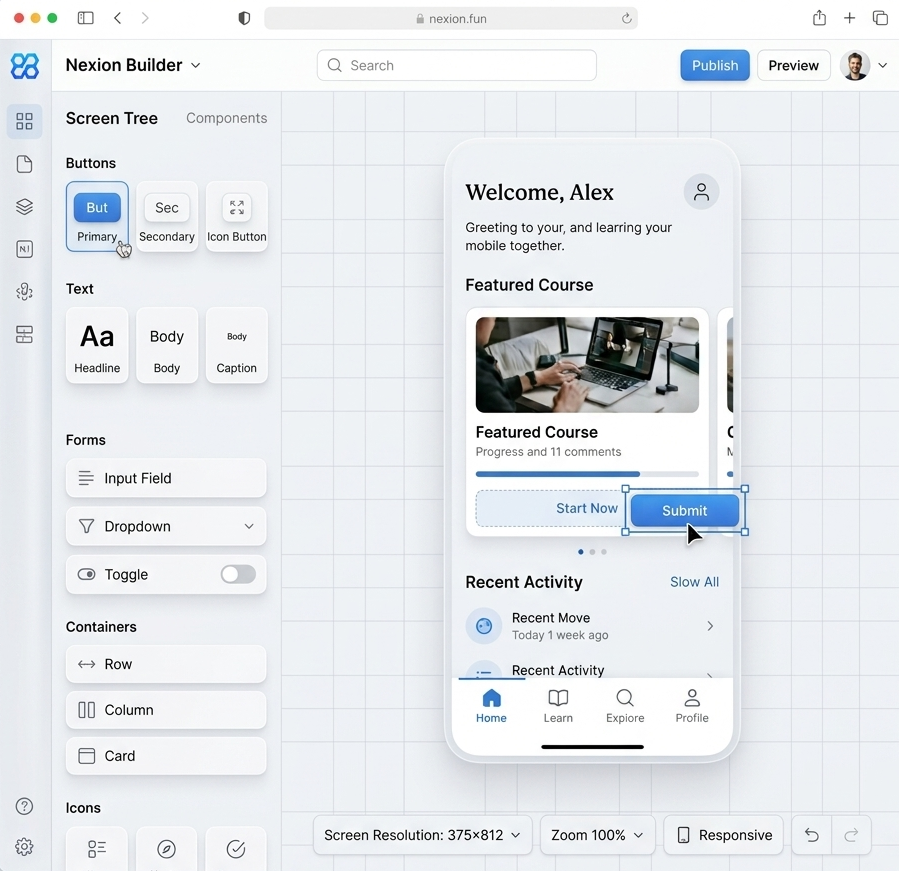
Task: Go to the Profile tab in phone preview
Action: point(692,706)
